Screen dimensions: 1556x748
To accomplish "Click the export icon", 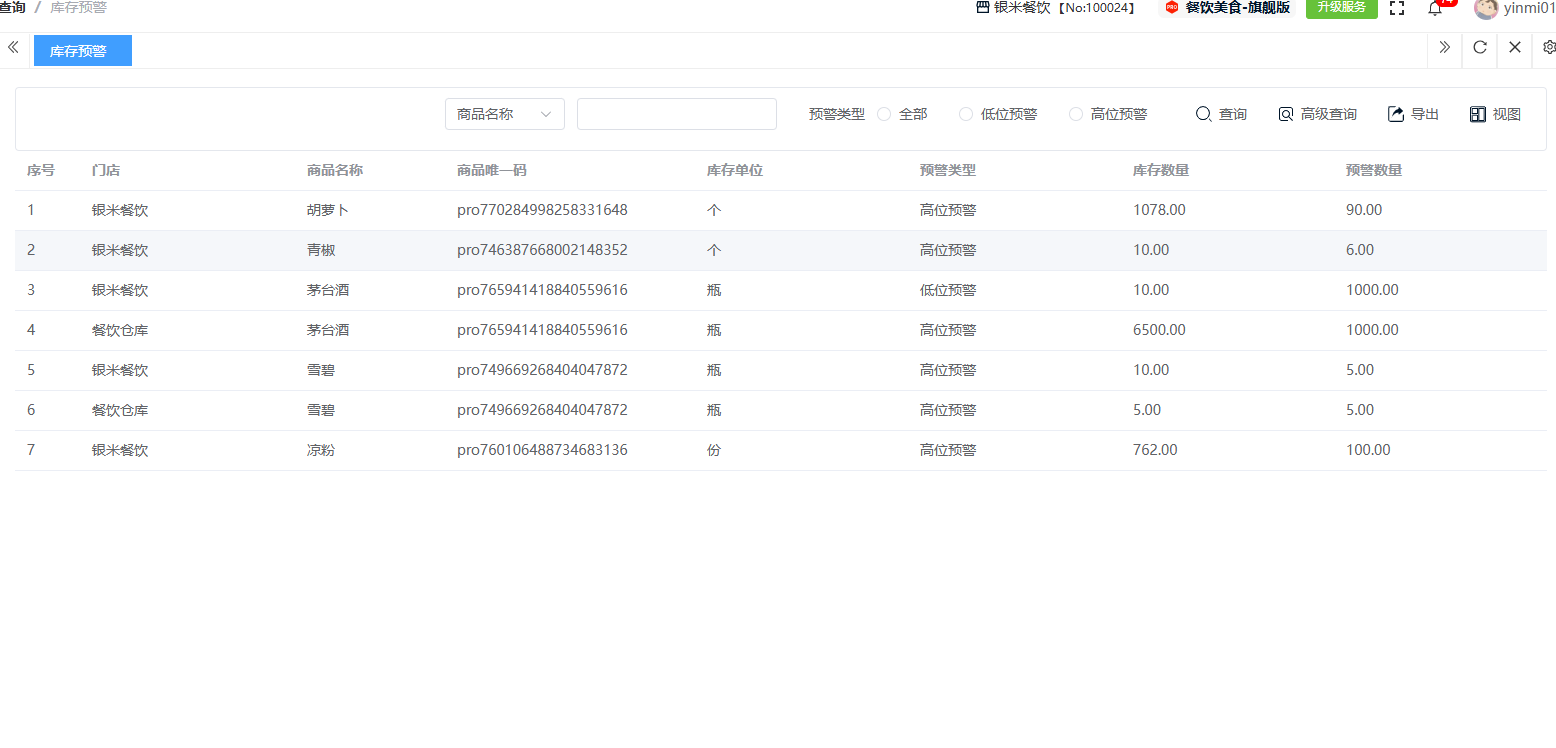I will pyautogui.click(x=1396, y=114).
